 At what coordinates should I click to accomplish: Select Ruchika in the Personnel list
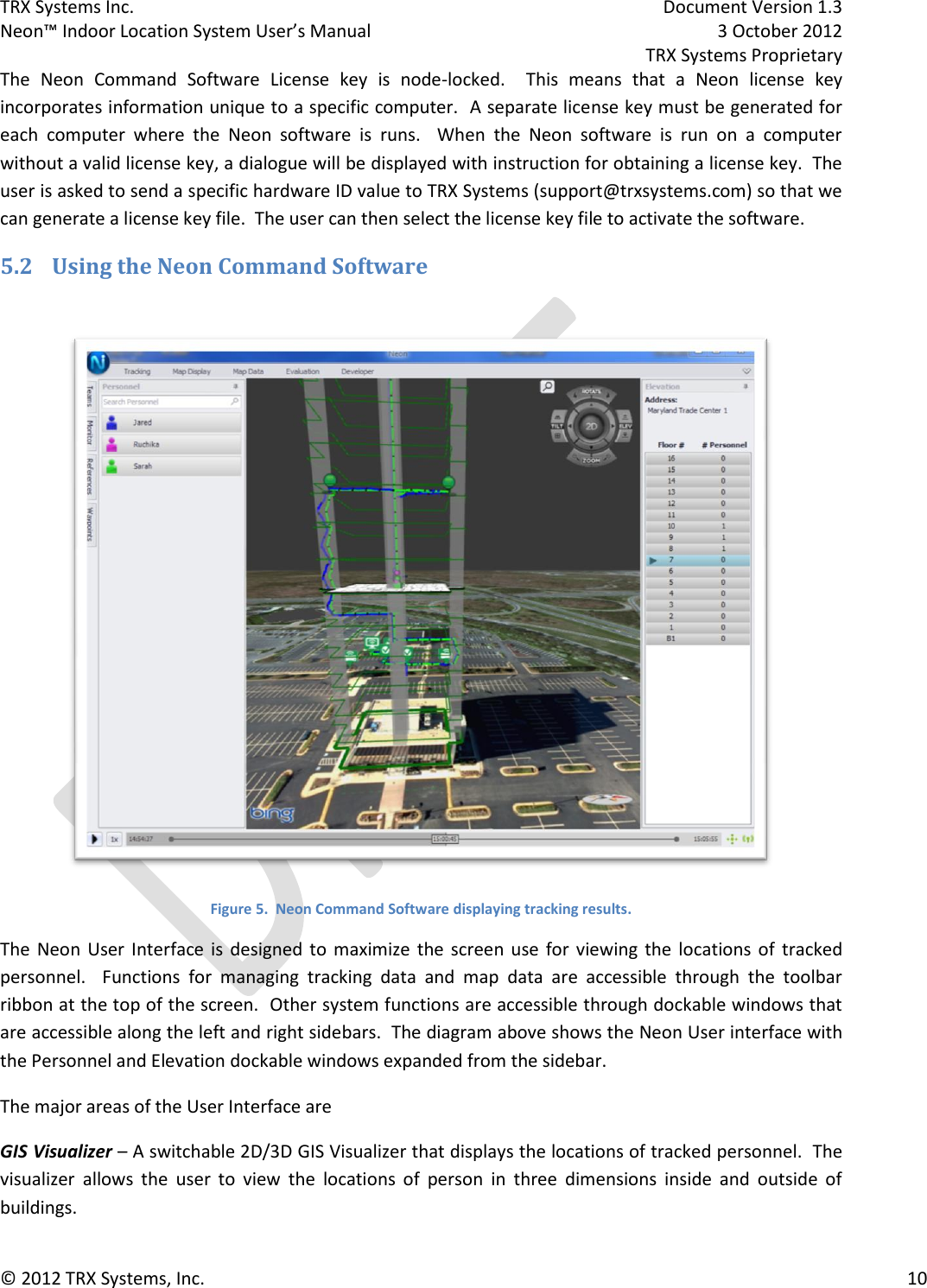[171, 444]
